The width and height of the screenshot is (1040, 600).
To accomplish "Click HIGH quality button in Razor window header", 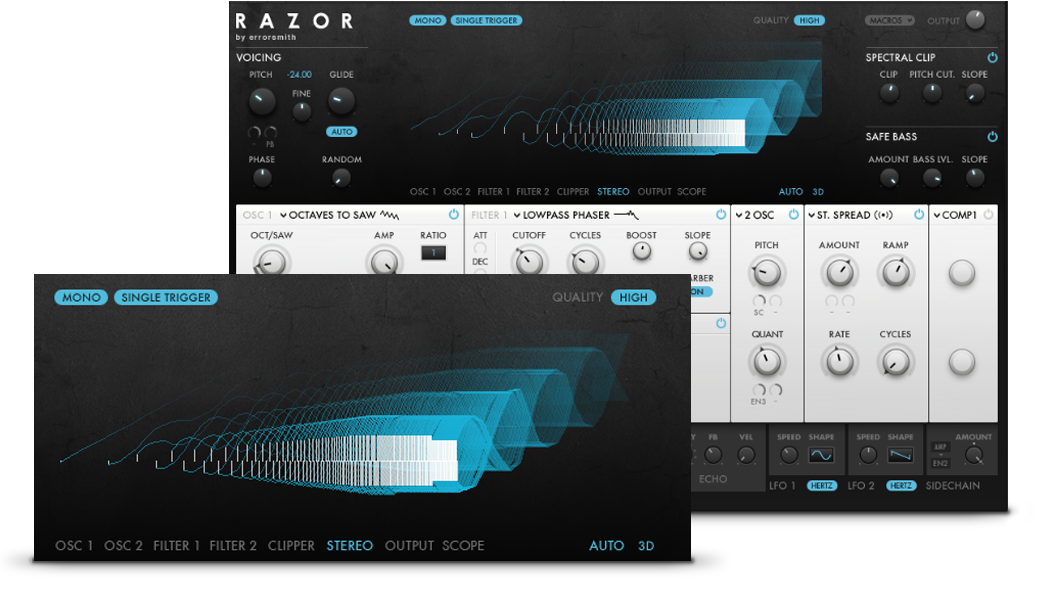I will pos(809,21).
